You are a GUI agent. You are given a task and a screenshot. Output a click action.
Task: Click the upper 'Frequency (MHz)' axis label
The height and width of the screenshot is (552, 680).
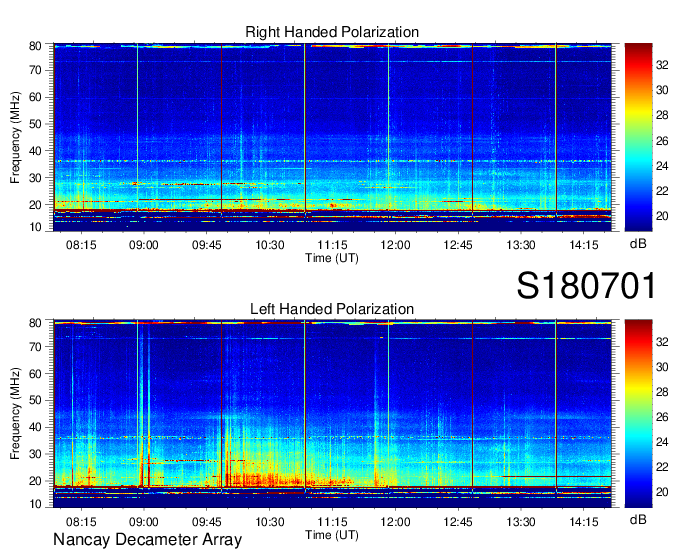(15, 137)
